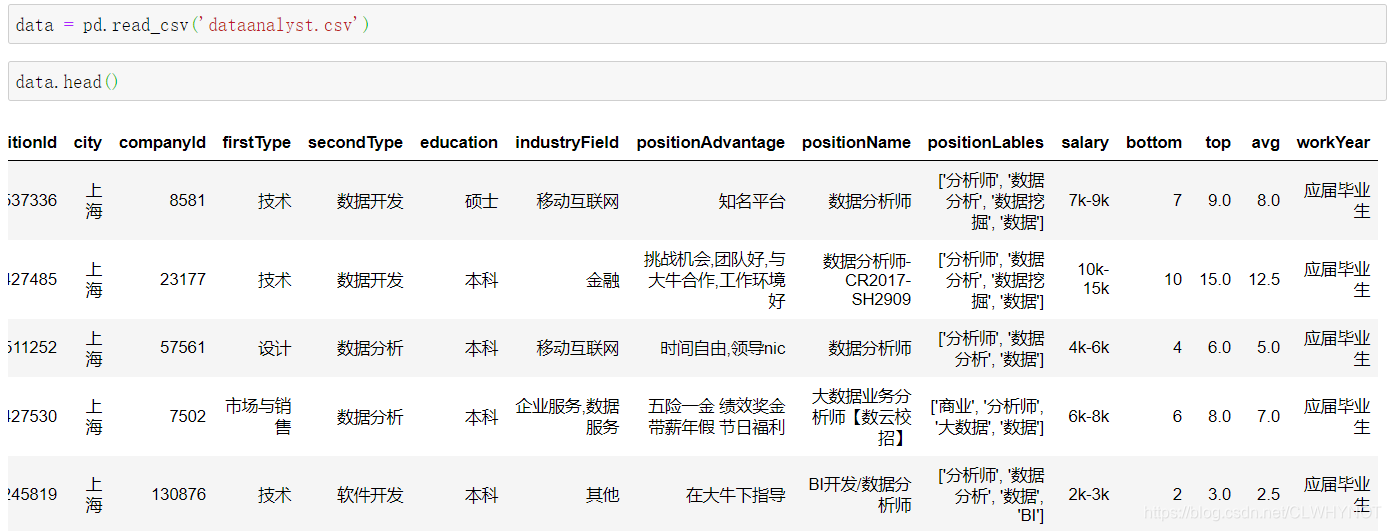Click the 市场与销售 firstType cell

258,416
